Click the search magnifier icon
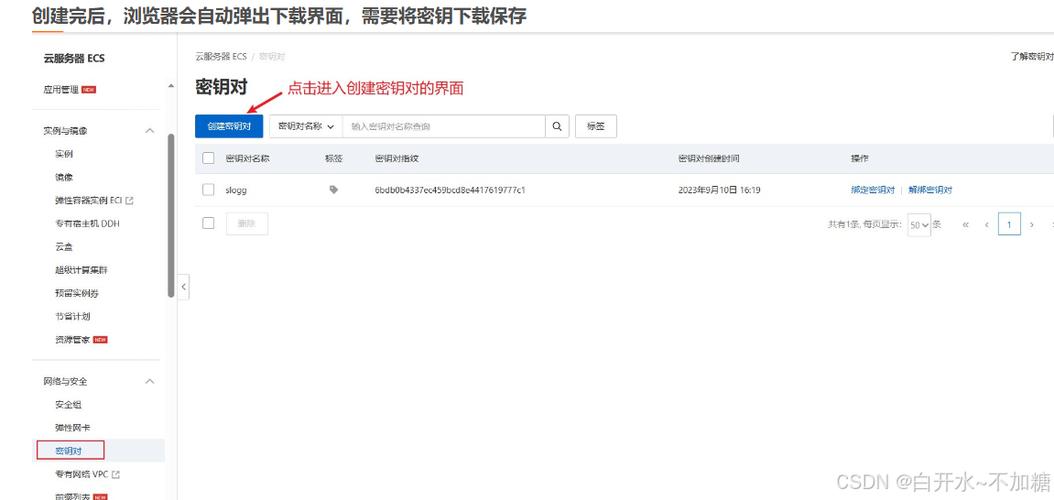The image size is (1054, 500). click(557, 126)
